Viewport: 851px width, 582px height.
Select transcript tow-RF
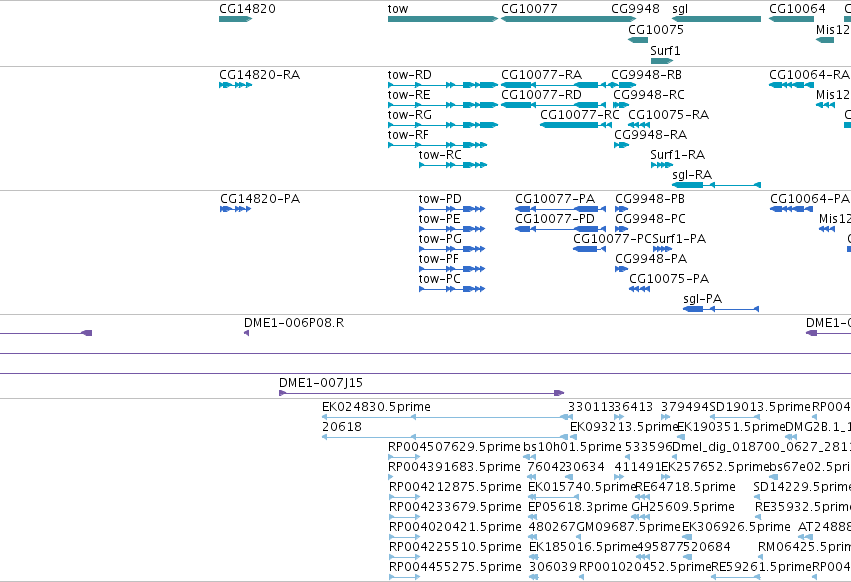pyautogui.click(x=437, y=145)
